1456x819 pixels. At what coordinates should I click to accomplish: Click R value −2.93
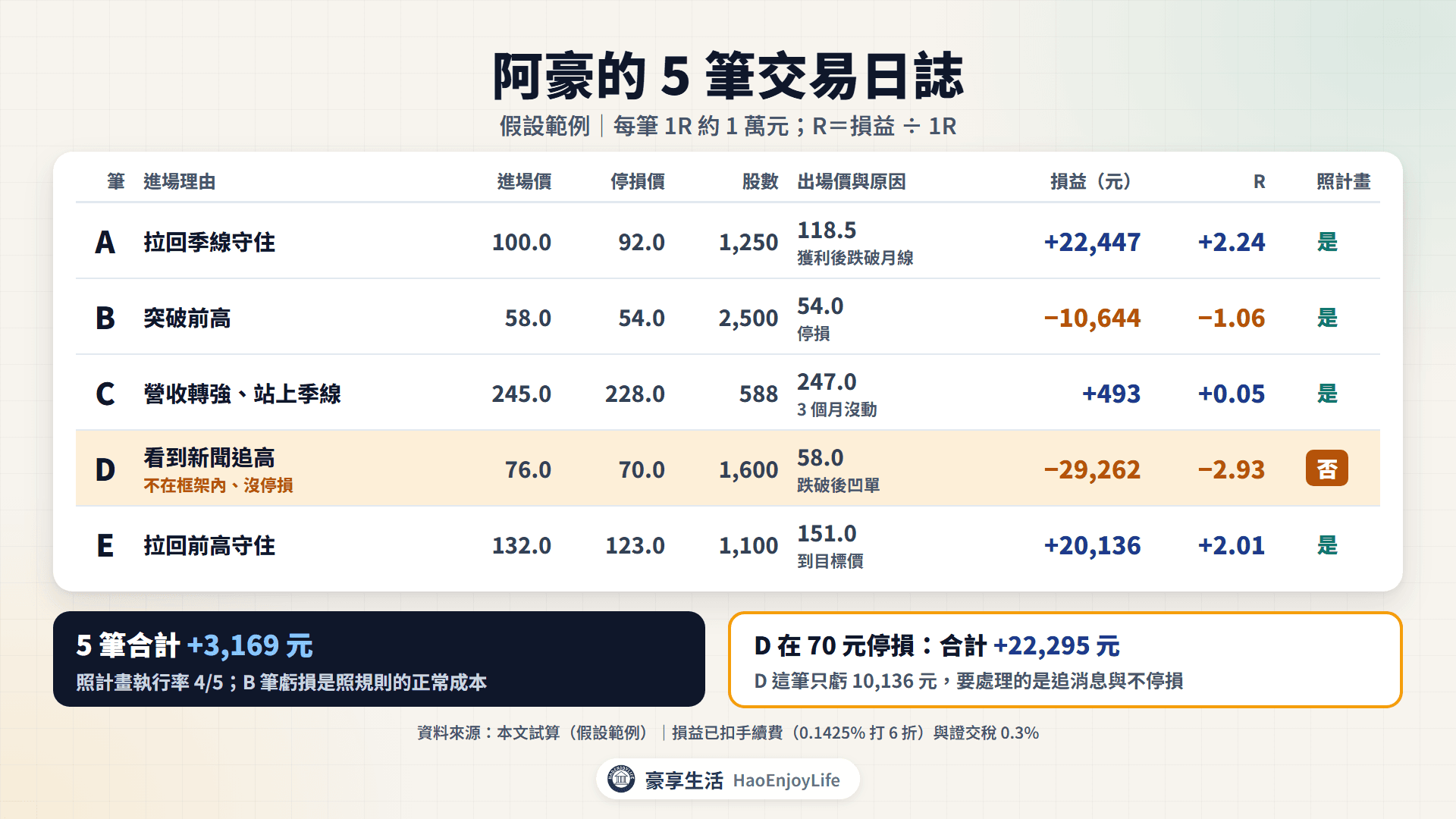[x=1232, y=469]
